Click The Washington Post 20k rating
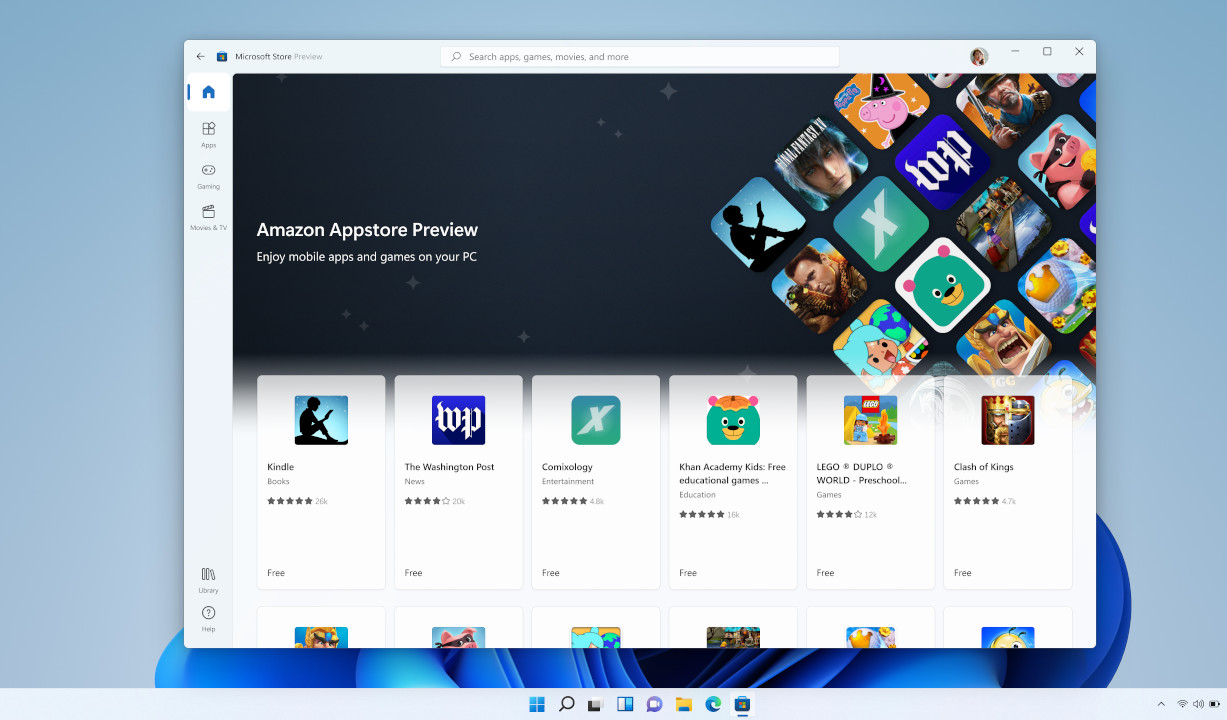The height and width of the screenshot is (720, 1227). (x=434, y=501)
